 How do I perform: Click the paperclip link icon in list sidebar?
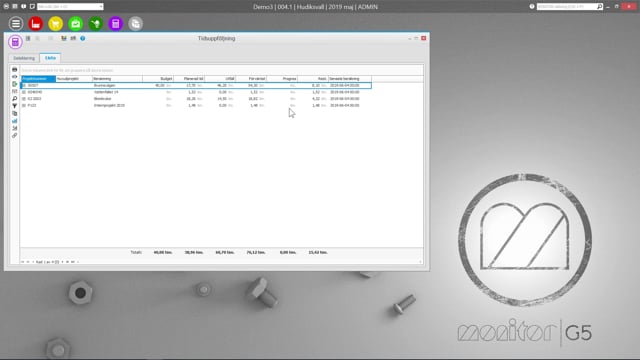(15, 136)
